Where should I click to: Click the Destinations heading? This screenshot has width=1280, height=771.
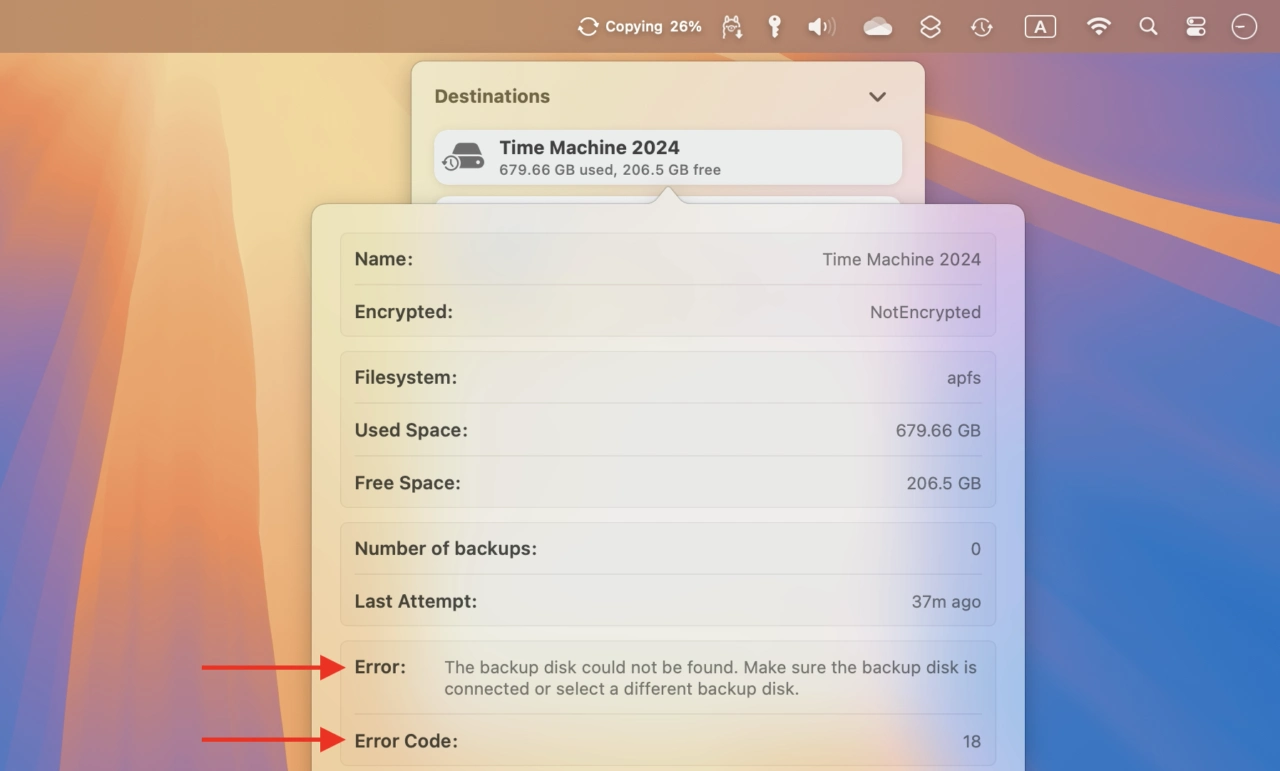coord(492,96)
